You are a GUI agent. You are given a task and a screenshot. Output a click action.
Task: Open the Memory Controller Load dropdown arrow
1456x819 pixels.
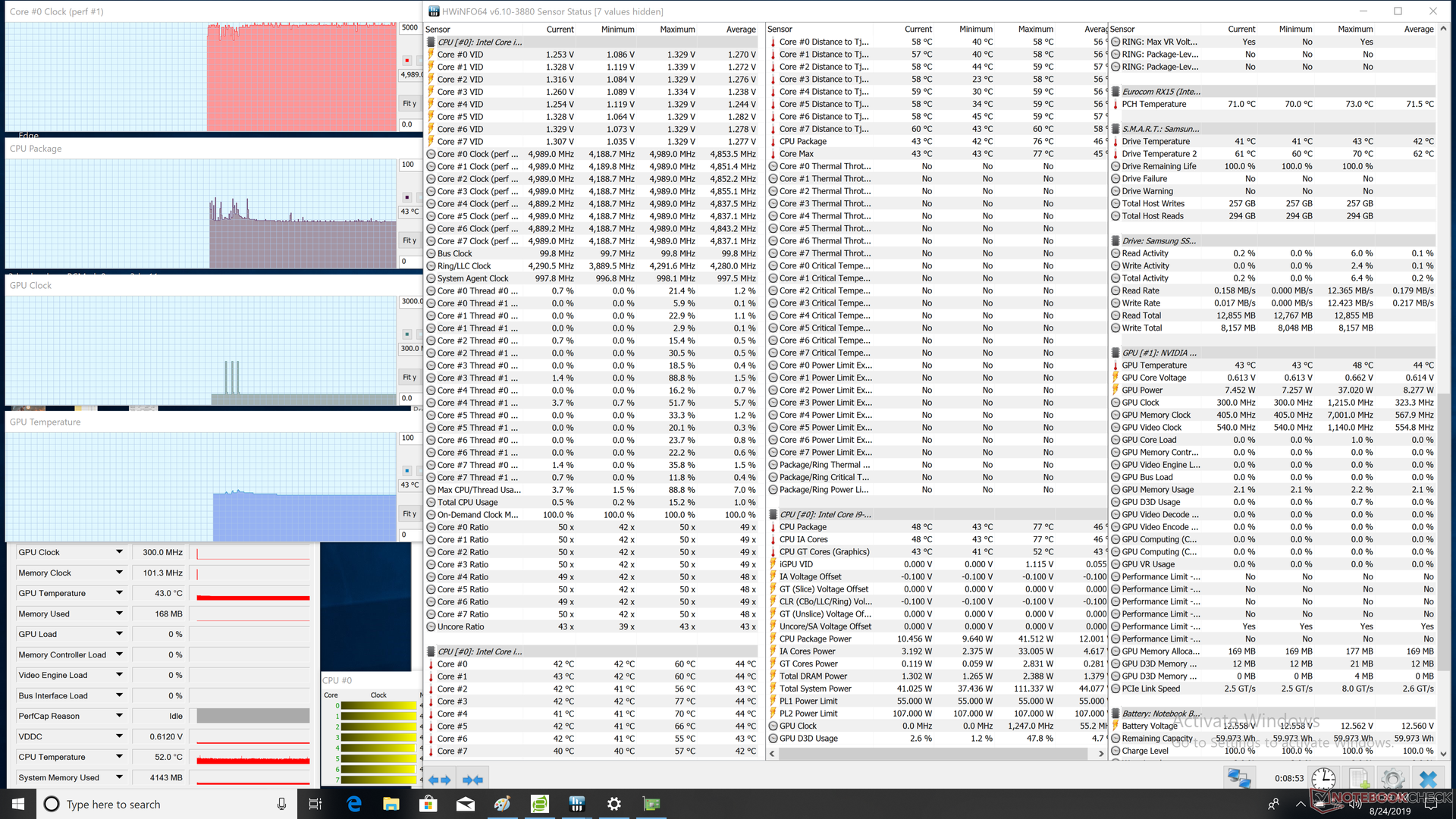click(x=119, y=654)
